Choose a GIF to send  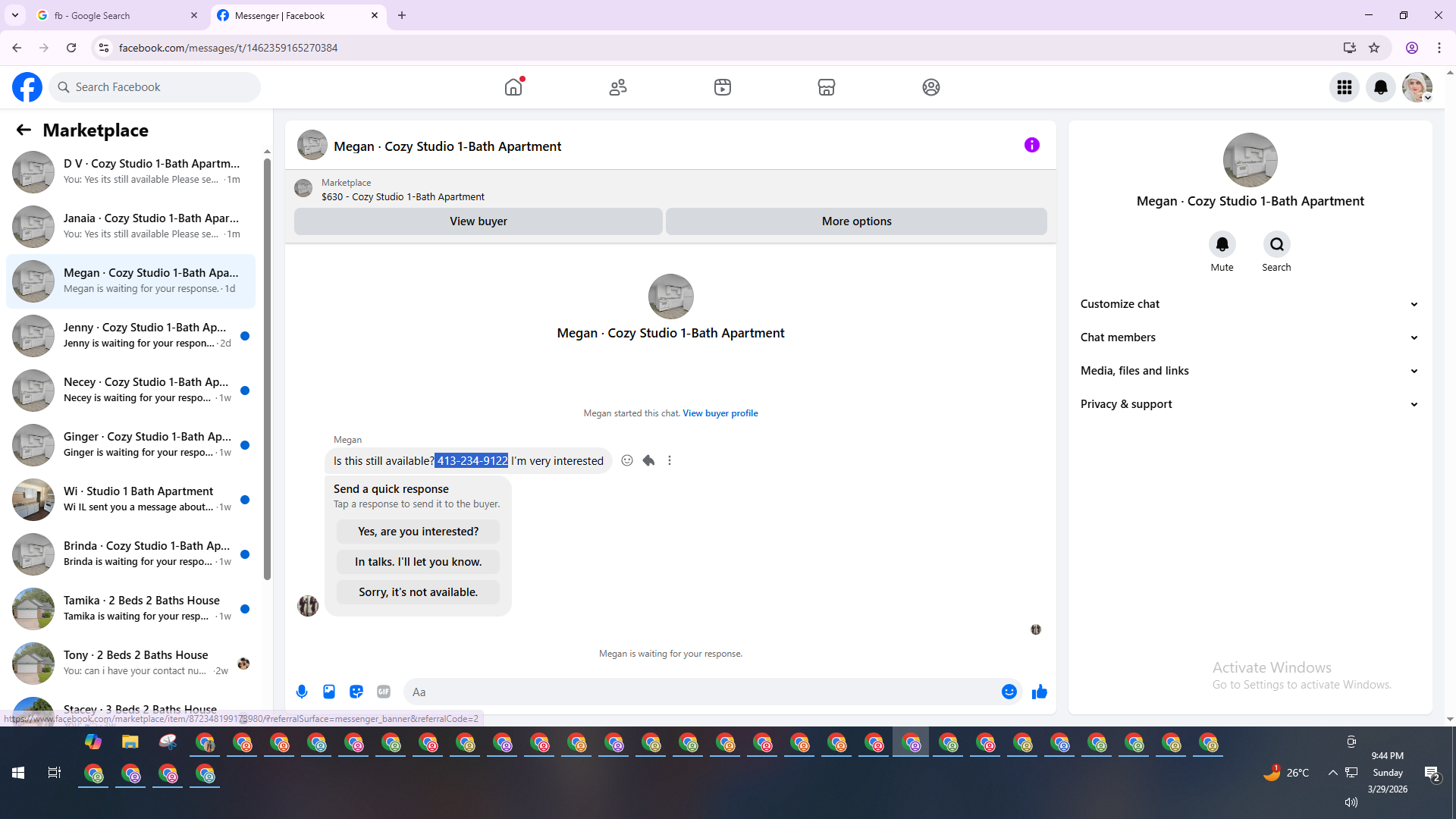pyautogui.click(x=384, y=692)
